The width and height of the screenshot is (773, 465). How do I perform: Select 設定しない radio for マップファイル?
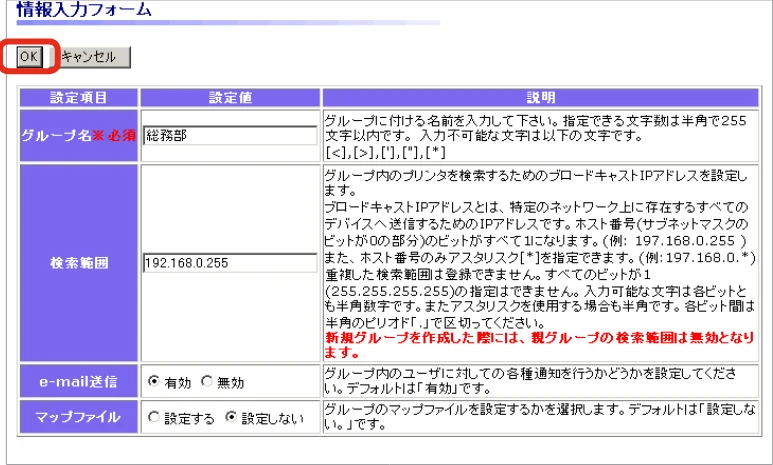(230, 417)
